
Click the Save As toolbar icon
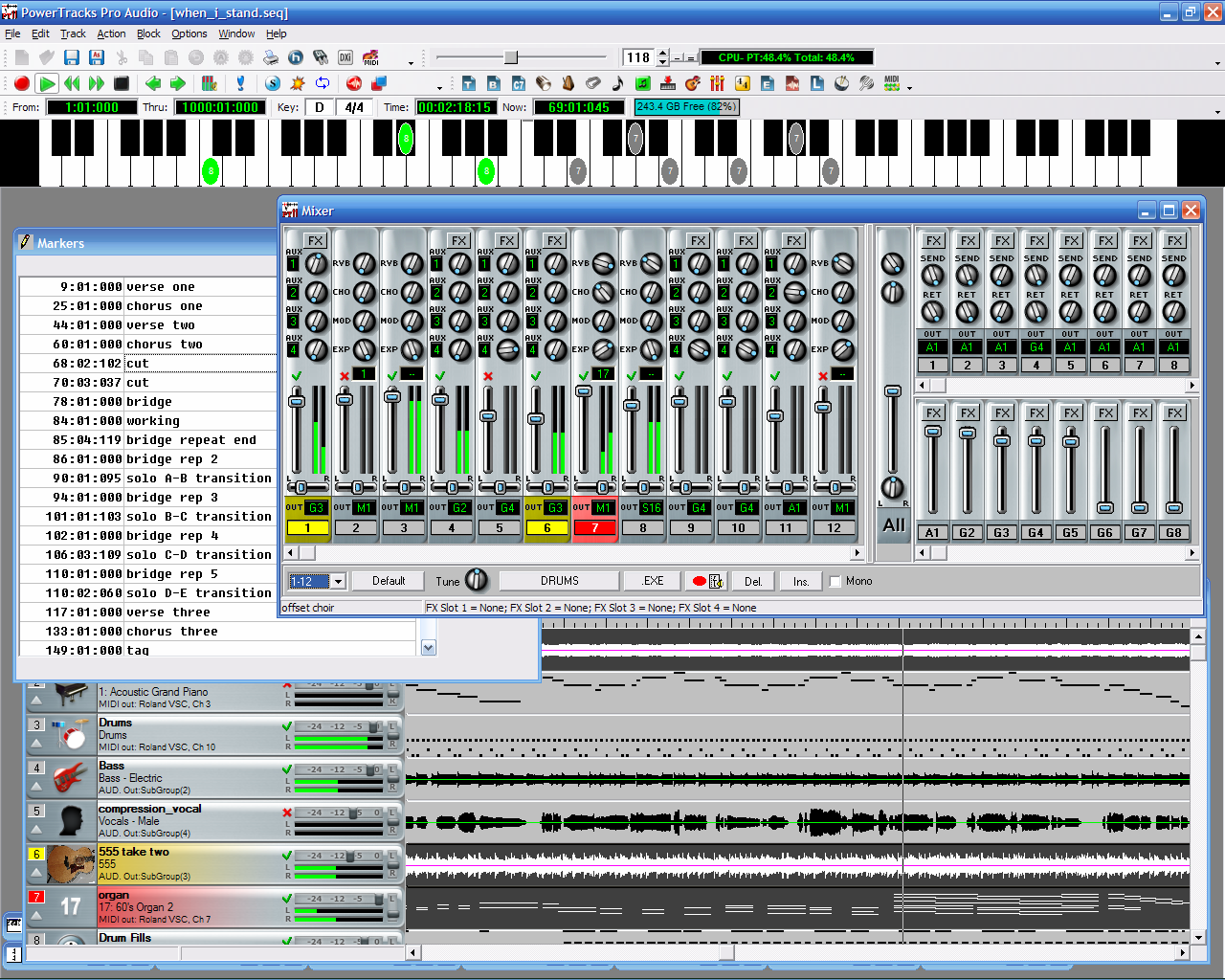[97, 58]
